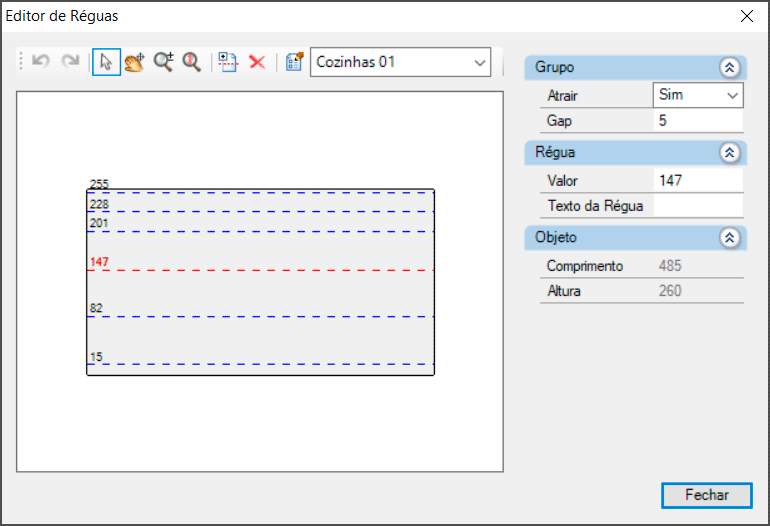Screen dimensions: 770x526
Task: Click the redo arrow icon
Action: (x=70, y=62)
